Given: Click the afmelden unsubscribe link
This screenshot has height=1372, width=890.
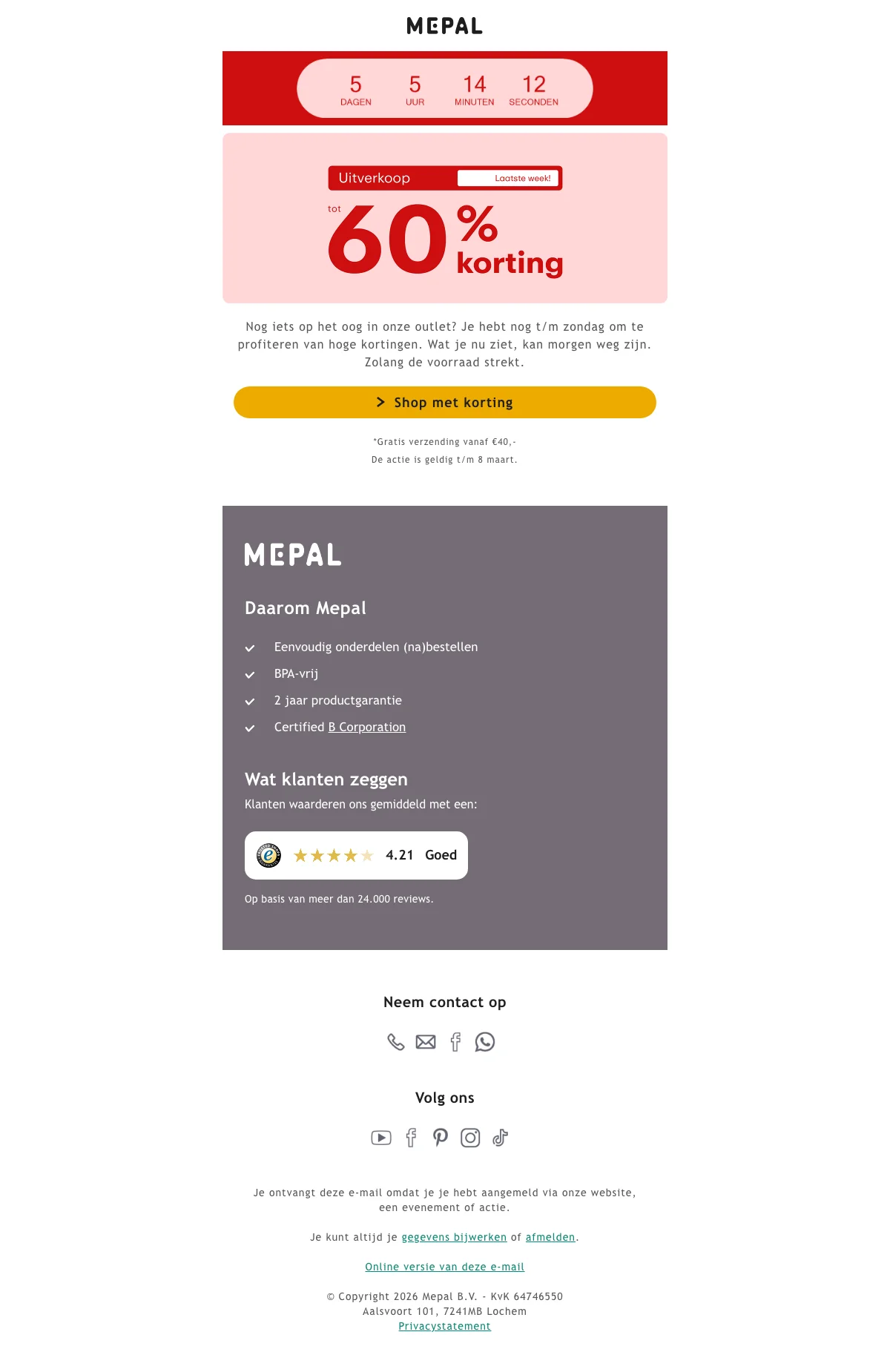Looking at the screenshot, I should pos(550,1237).
